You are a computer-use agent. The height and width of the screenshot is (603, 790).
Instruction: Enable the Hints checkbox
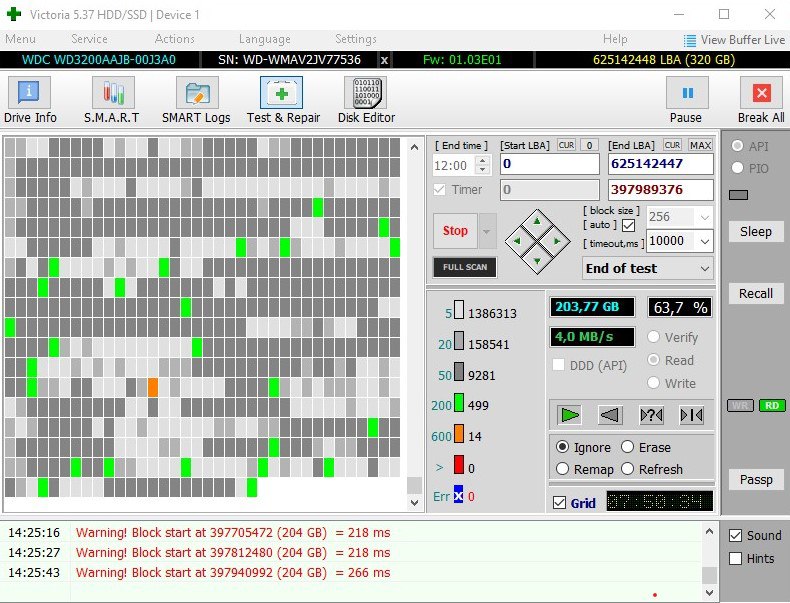[x=735, y=558]
